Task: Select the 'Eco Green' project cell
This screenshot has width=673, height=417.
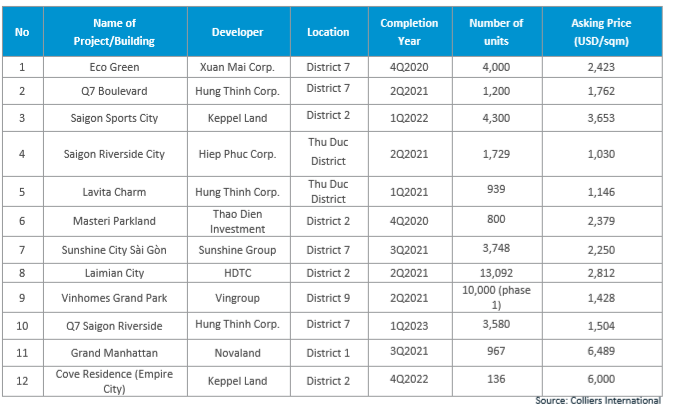Action: pos(115,67)
